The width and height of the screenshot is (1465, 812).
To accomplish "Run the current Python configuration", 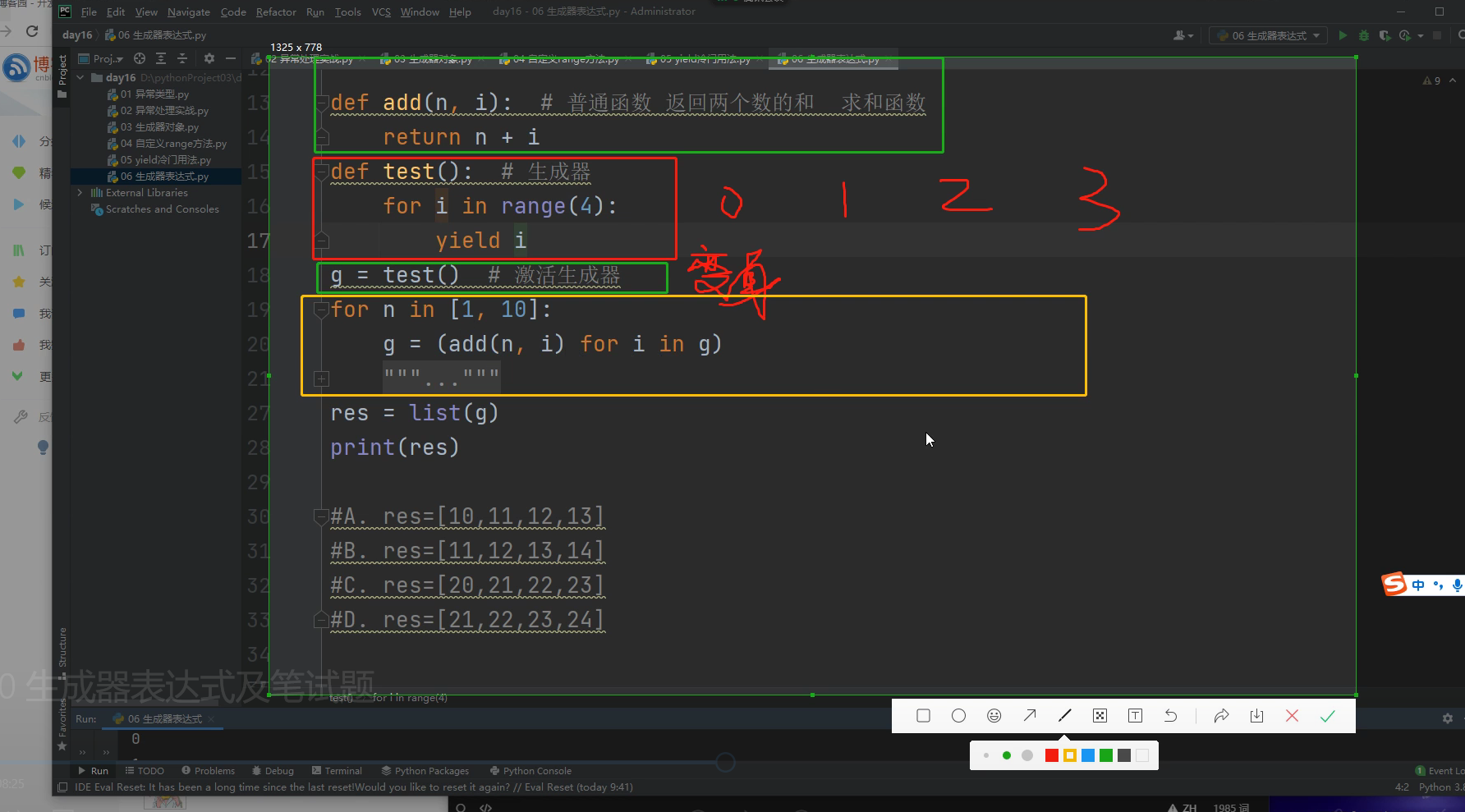I will pyautogui.click(x=1343, y=35).
